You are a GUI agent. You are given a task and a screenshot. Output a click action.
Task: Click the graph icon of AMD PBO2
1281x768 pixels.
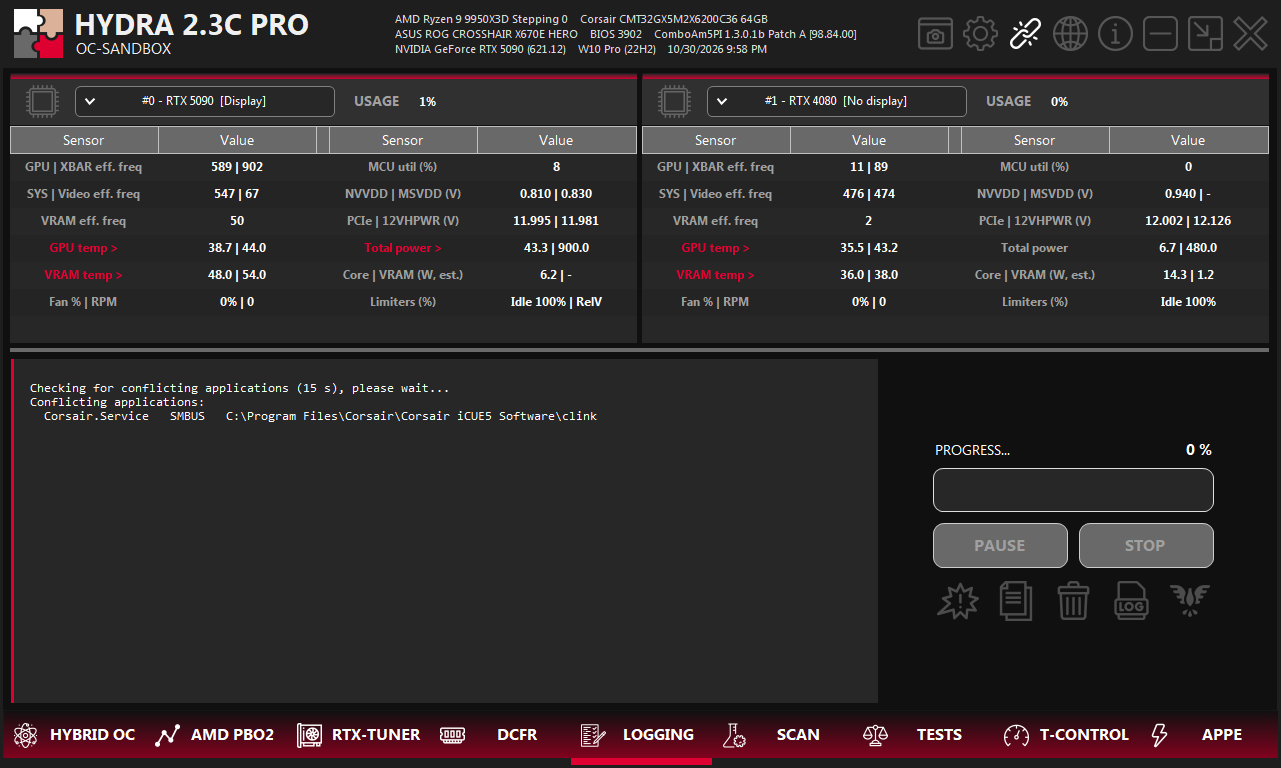(167, 735)
